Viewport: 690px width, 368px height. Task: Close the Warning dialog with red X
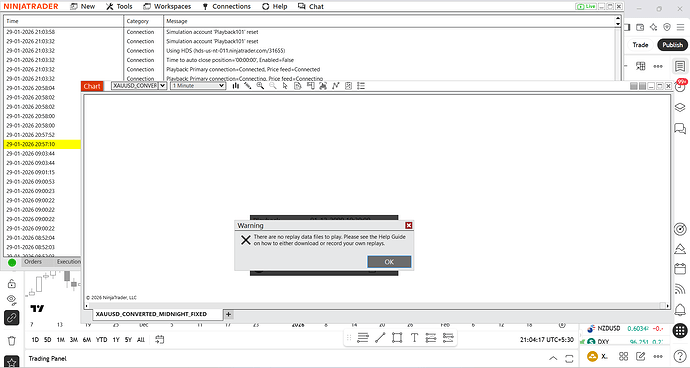coord(409,225)
